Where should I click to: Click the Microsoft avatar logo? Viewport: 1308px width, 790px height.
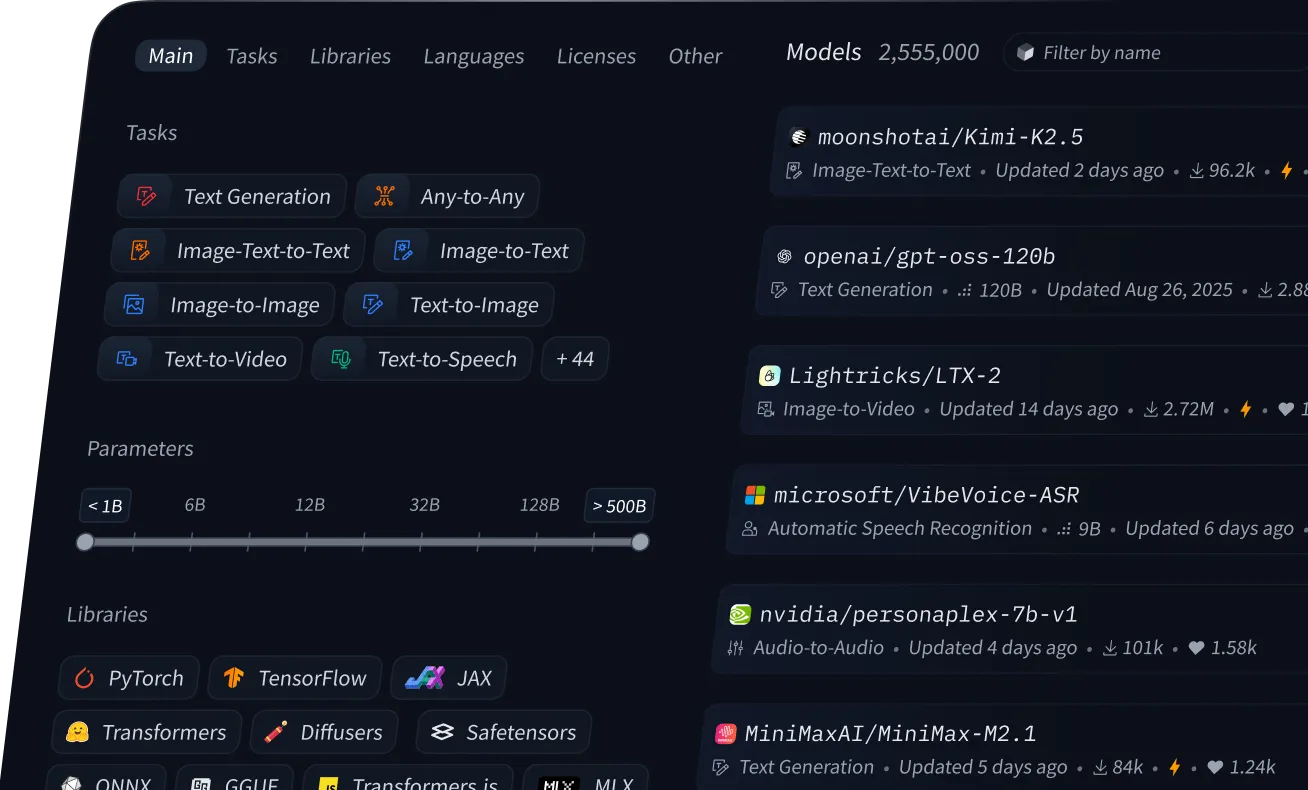(x=755, y=495)
